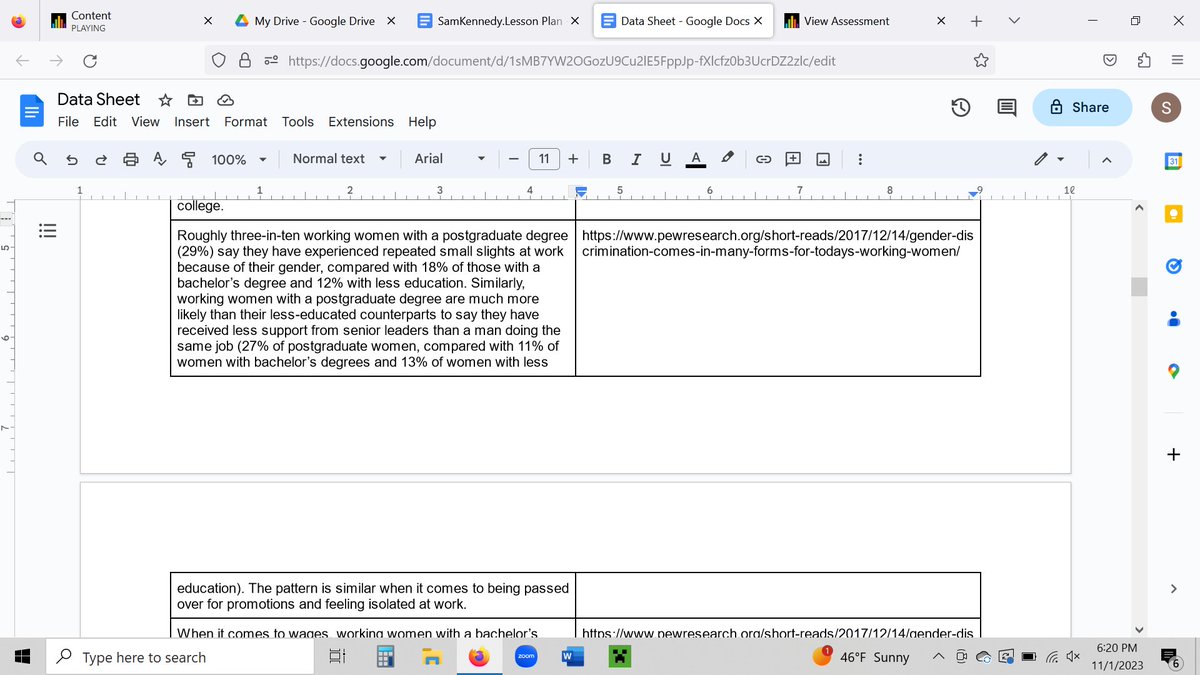Show all comments panel
The image size is (1200, 675).
click(x=1007, y=107)
